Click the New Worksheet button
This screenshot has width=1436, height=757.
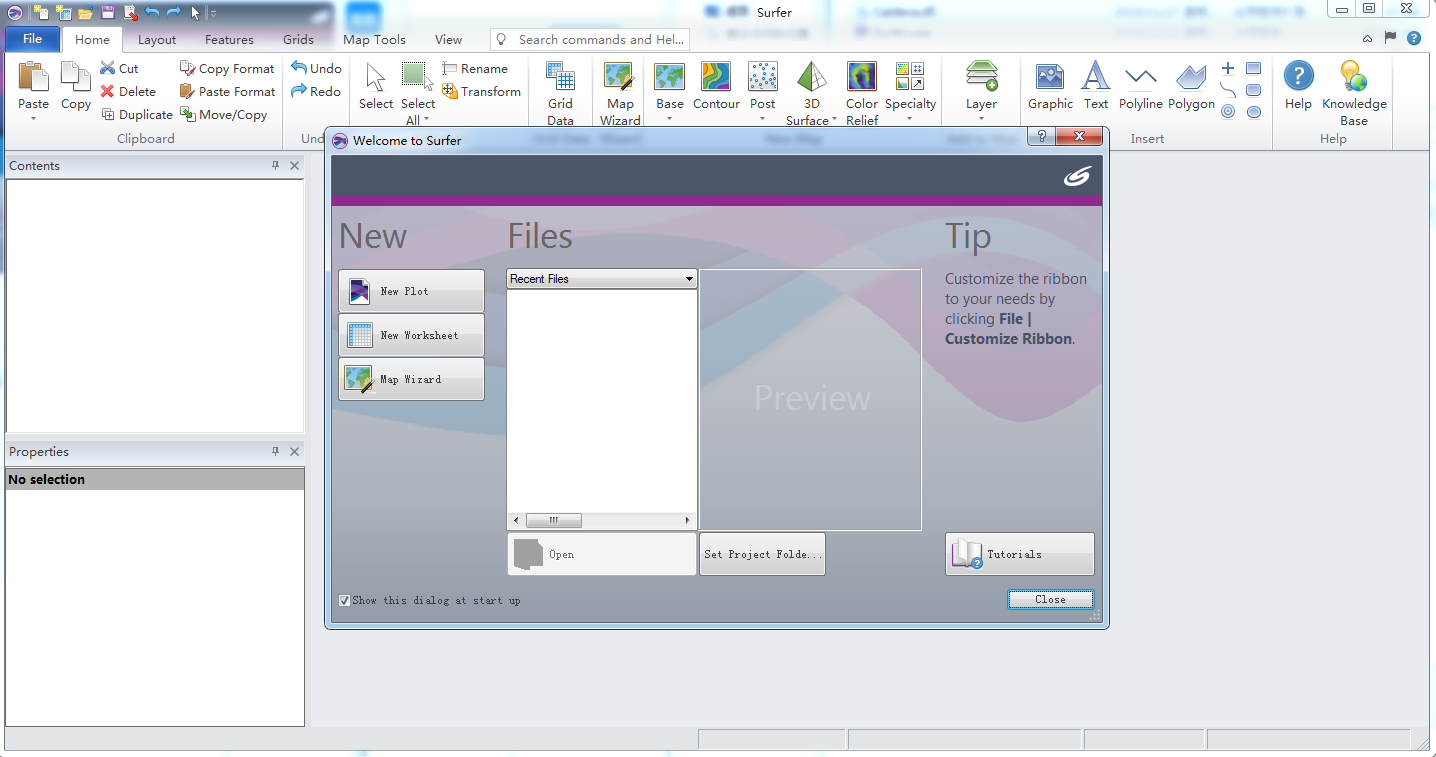pyautogui.click(x=411, y=335)
